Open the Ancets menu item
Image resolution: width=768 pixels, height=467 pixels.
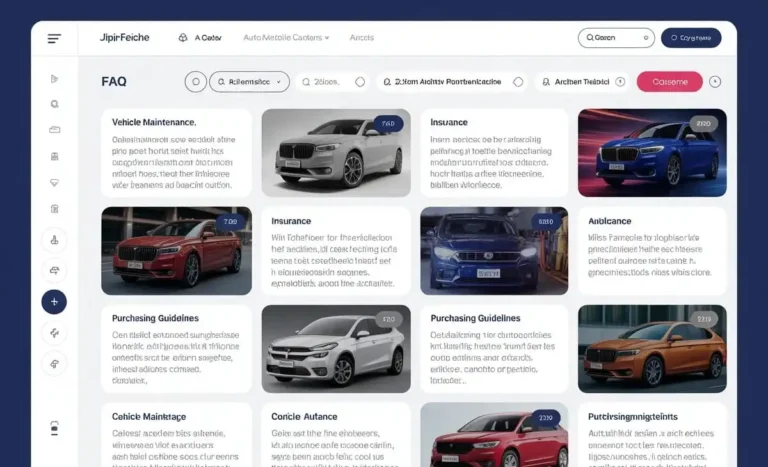361,38
